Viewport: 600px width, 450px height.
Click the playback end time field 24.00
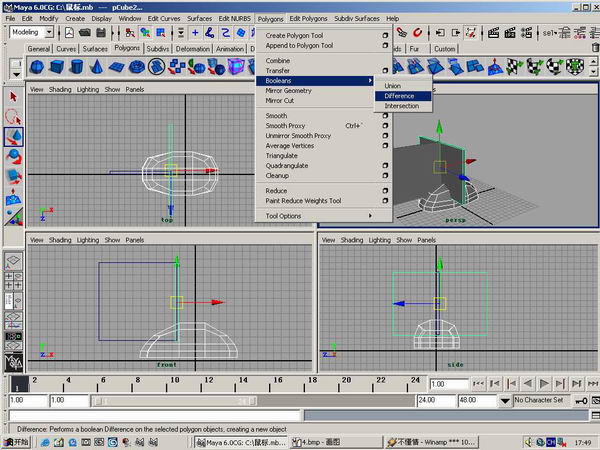(435, 401)
